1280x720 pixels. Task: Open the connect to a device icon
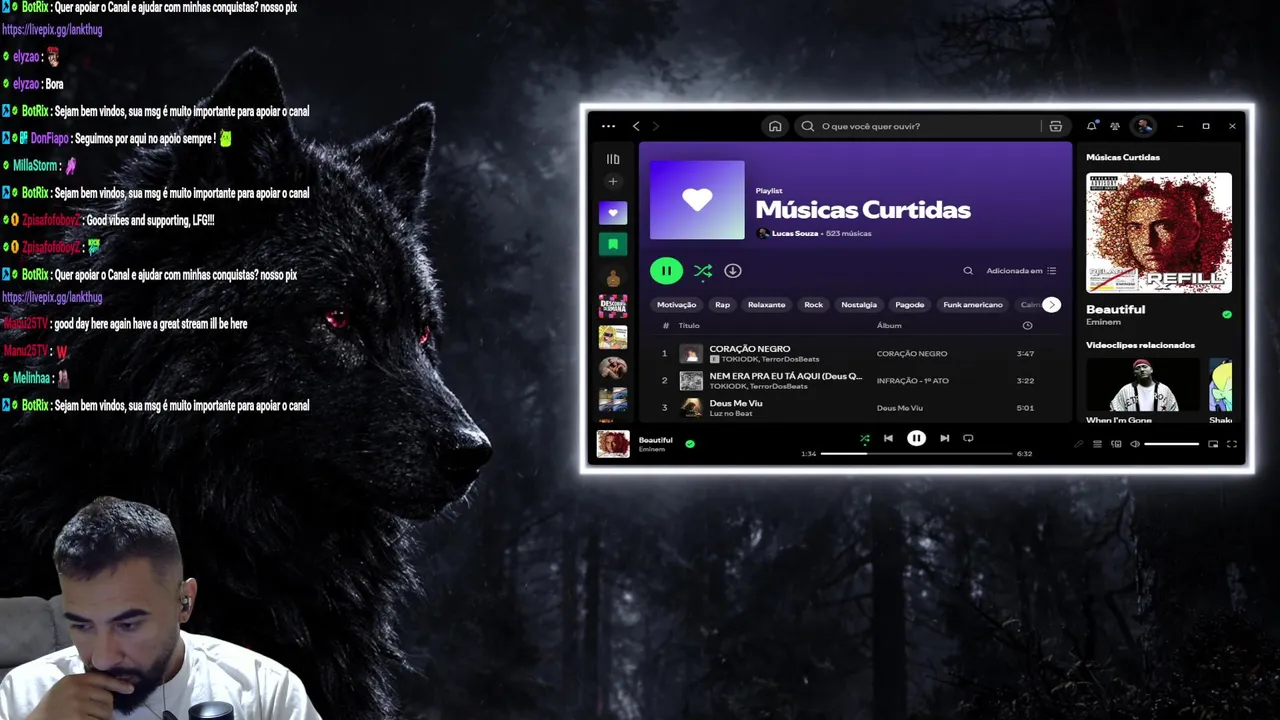[x=1116, y=444]
